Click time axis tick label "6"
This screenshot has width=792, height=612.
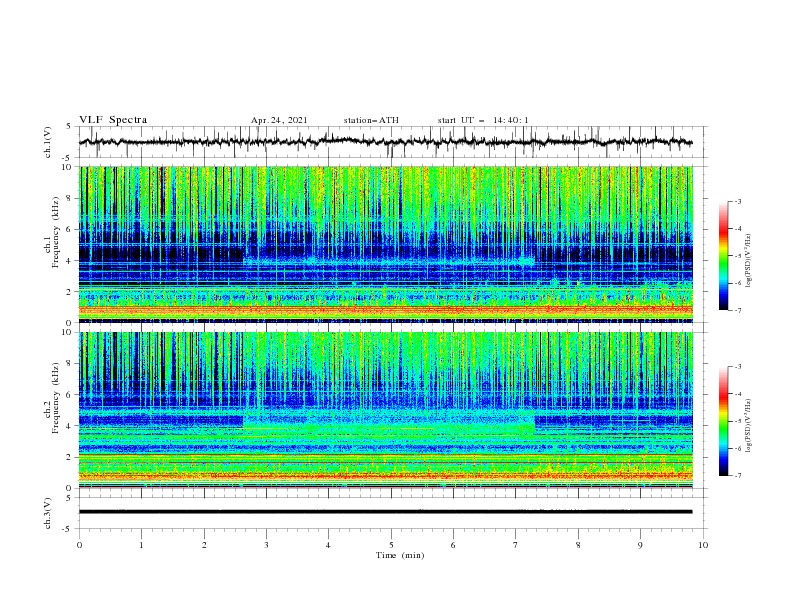click(x=453, y=545)
